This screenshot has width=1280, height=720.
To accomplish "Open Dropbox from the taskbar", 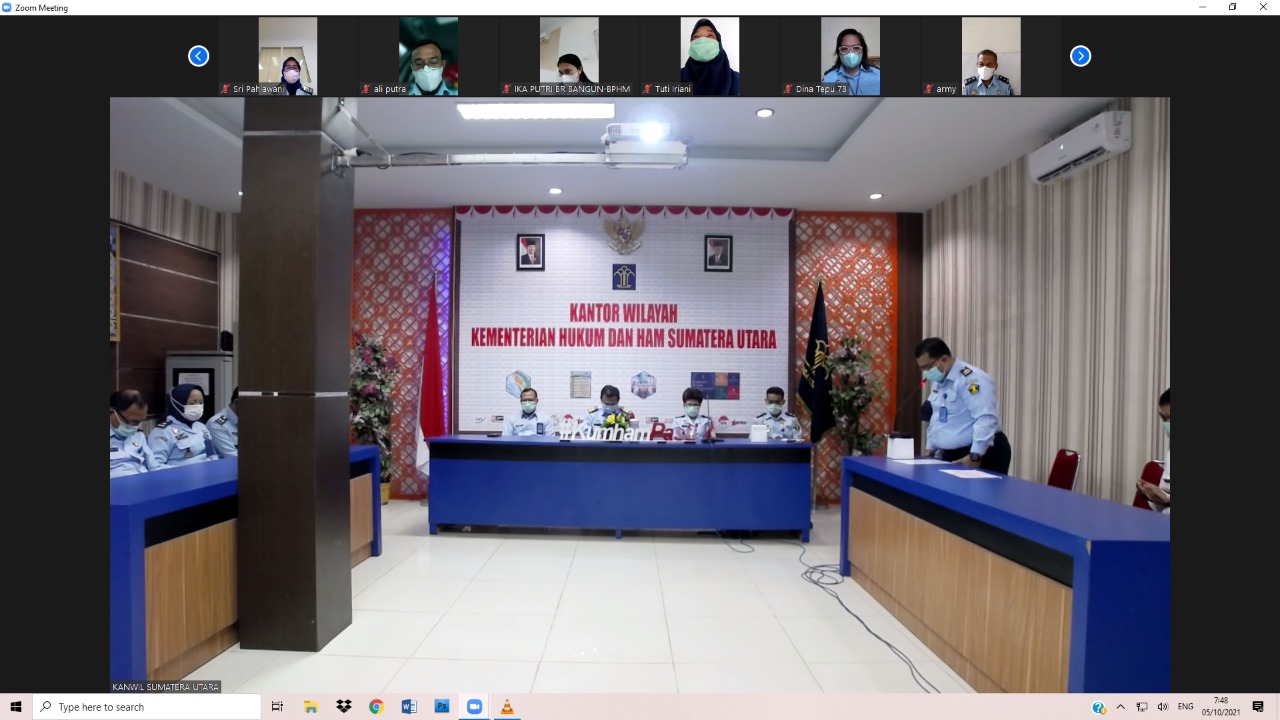I will pyautogui.click(x=344, y=707).
